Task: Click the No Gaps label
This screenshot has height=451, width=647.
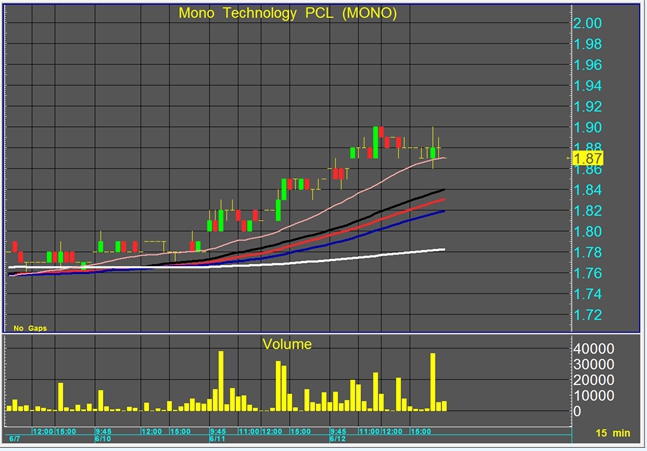Action: pyautogui.click(x=30, y=328)
